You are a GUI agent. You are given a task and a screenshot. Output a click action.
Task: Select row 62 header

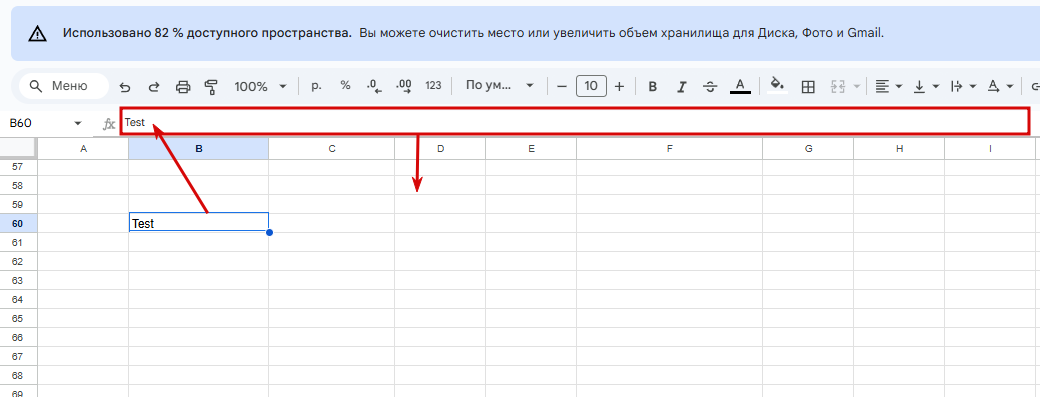tap(18, 262)
